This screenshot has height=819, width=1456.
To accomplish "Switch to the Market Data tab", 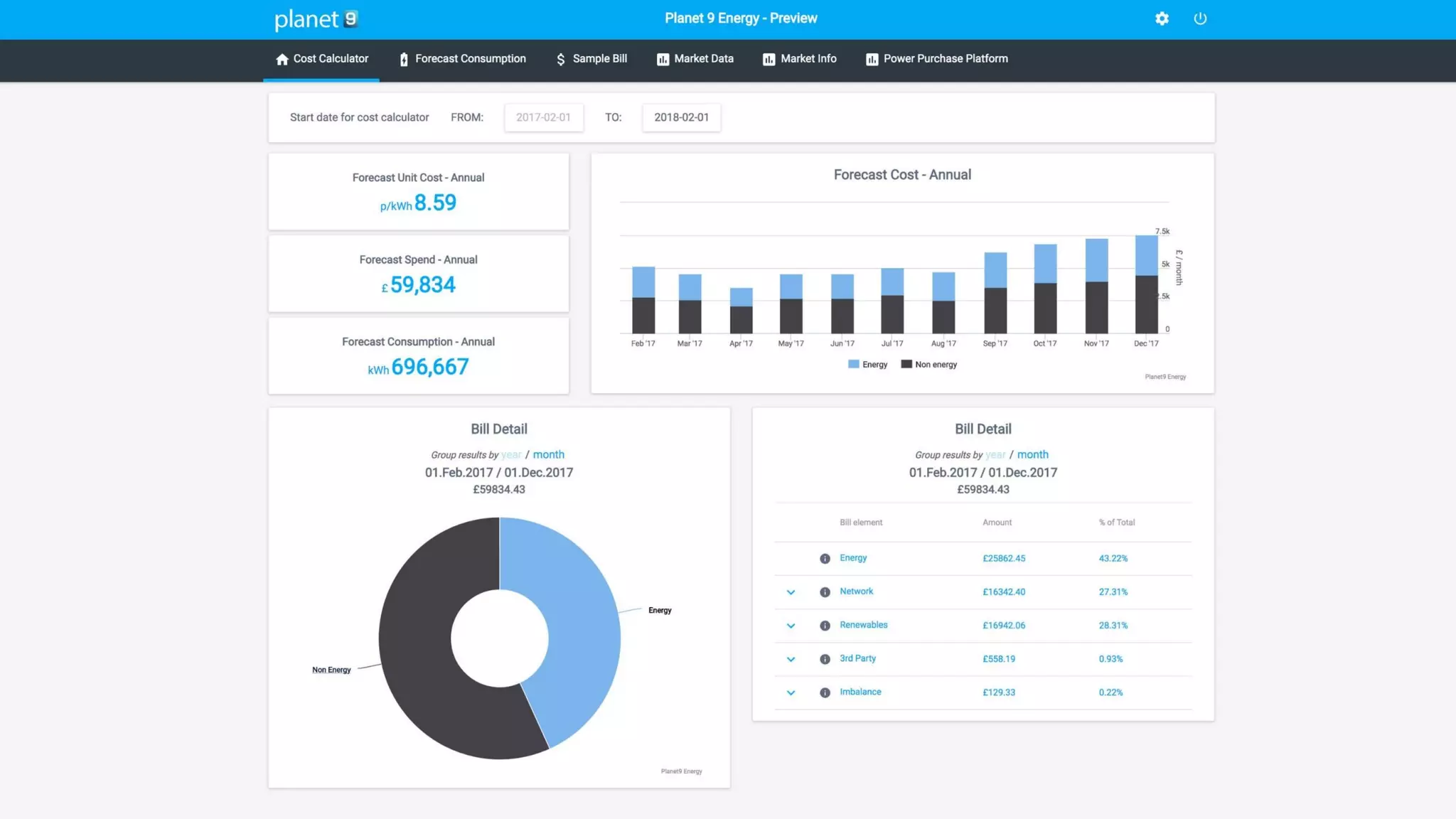I will 695,59.
